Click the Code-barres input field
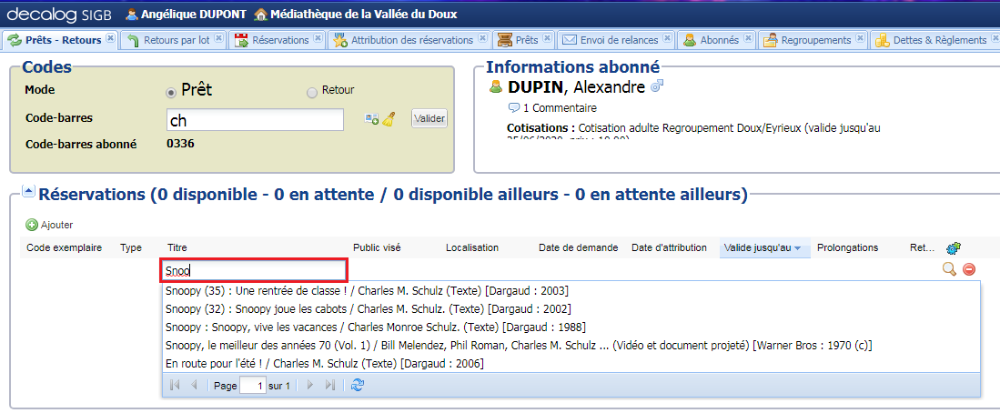 pos(255,120)
